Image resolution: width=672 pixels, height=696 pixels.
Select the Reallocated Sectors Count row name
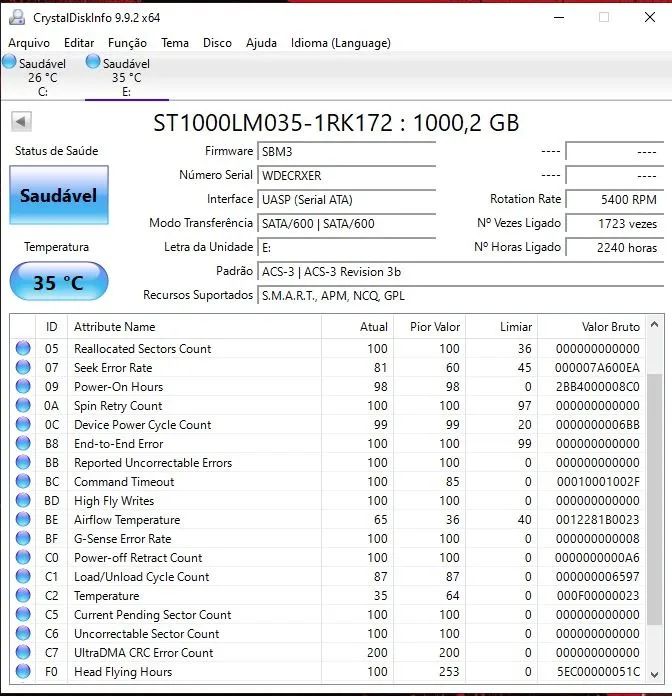point(142,348)
